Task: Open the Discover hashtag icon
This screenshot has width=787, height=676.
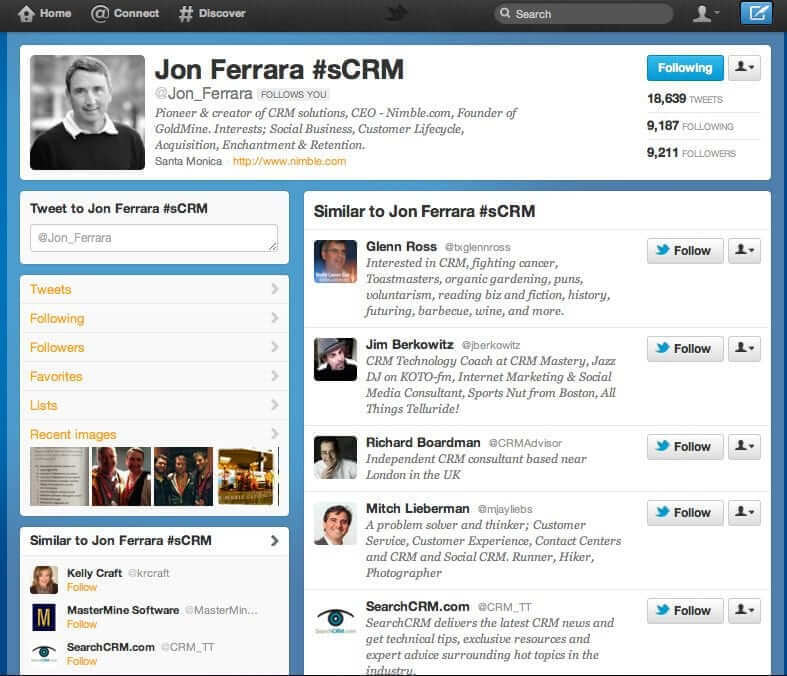Action: [185, 14]
